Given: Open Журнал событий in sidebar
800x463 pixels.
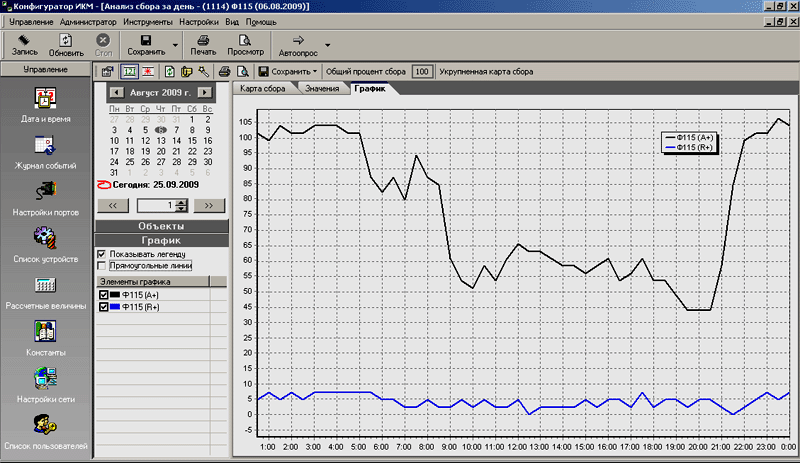Looking at the screenshot, I should (45, 152).
